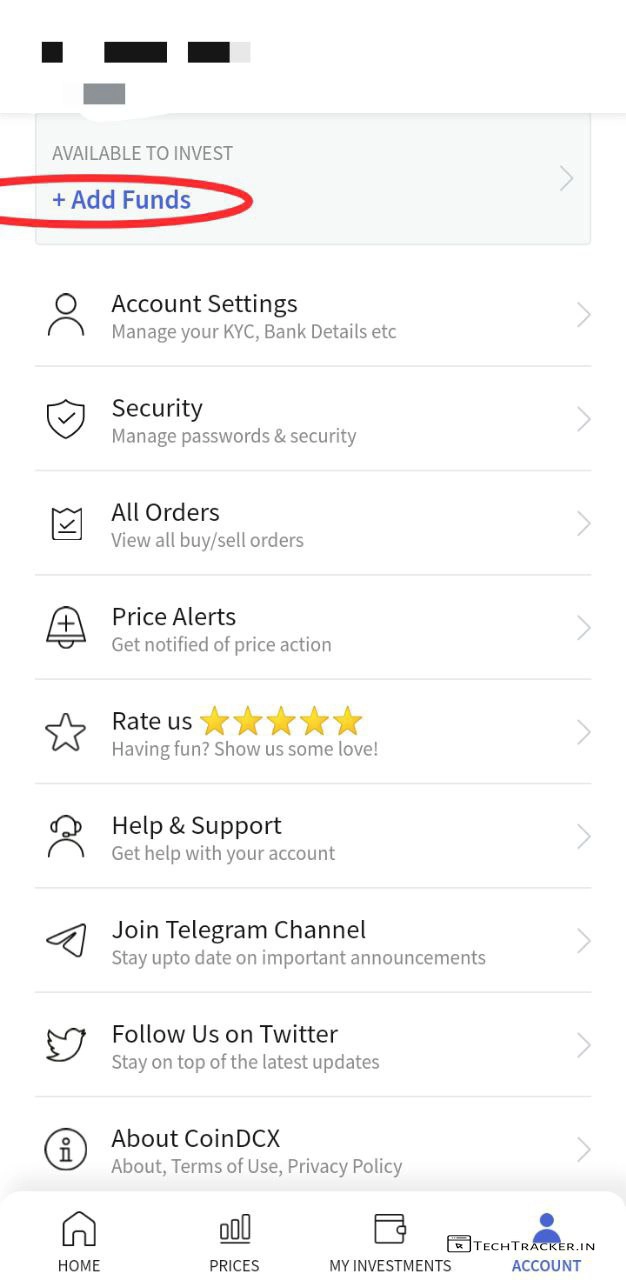
Task: Switch to the Prices tab
Action: 234,1241
